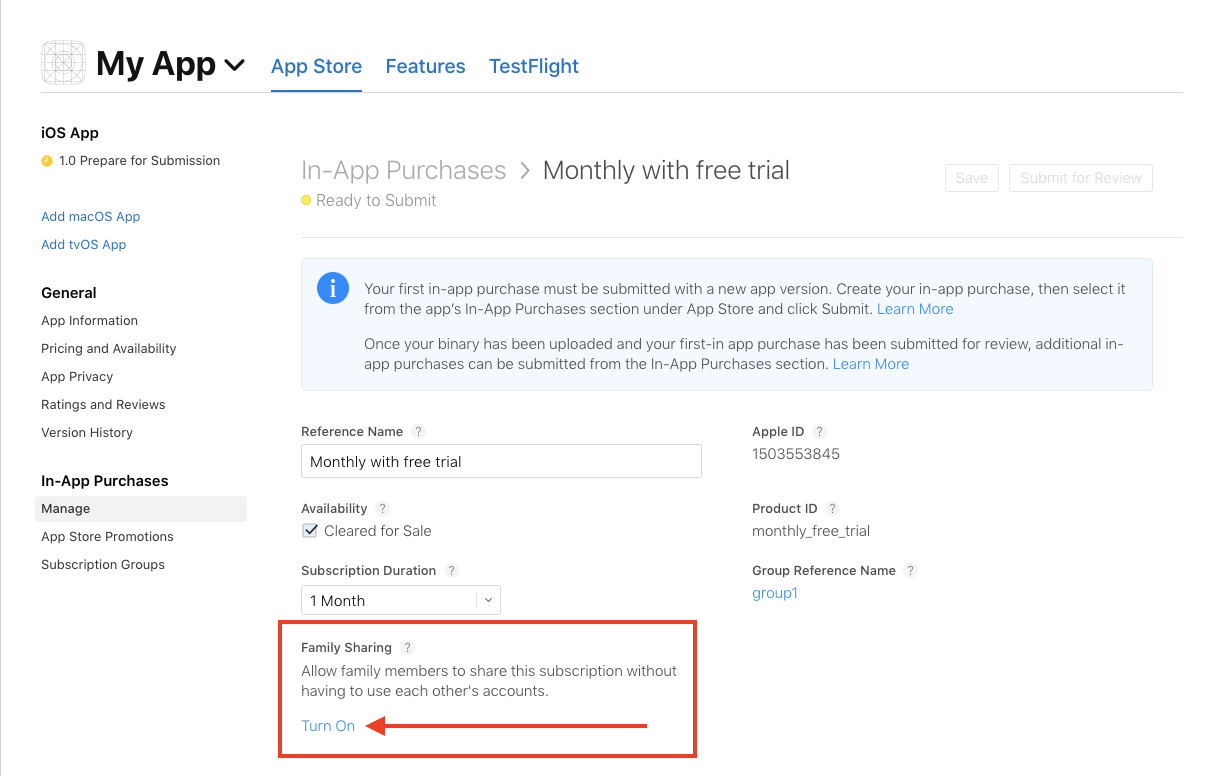Open help for Product ID
The image size is (1223, 776).
(x=832, y=508)
